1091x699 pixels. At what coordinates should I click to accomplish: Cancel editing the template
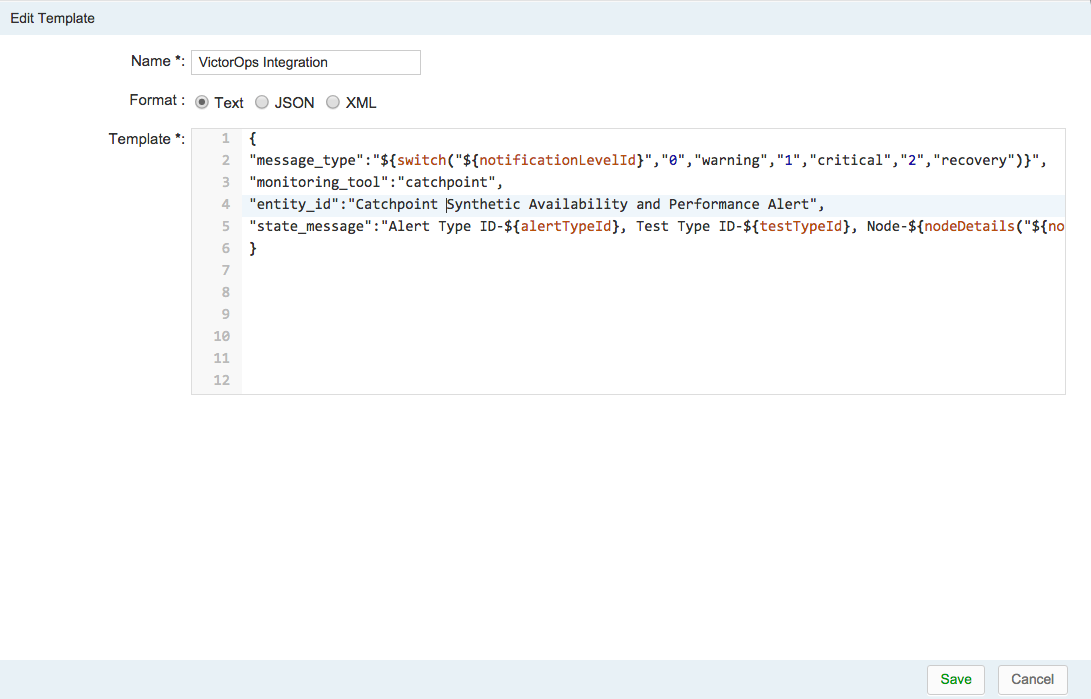click(1033, 680)
